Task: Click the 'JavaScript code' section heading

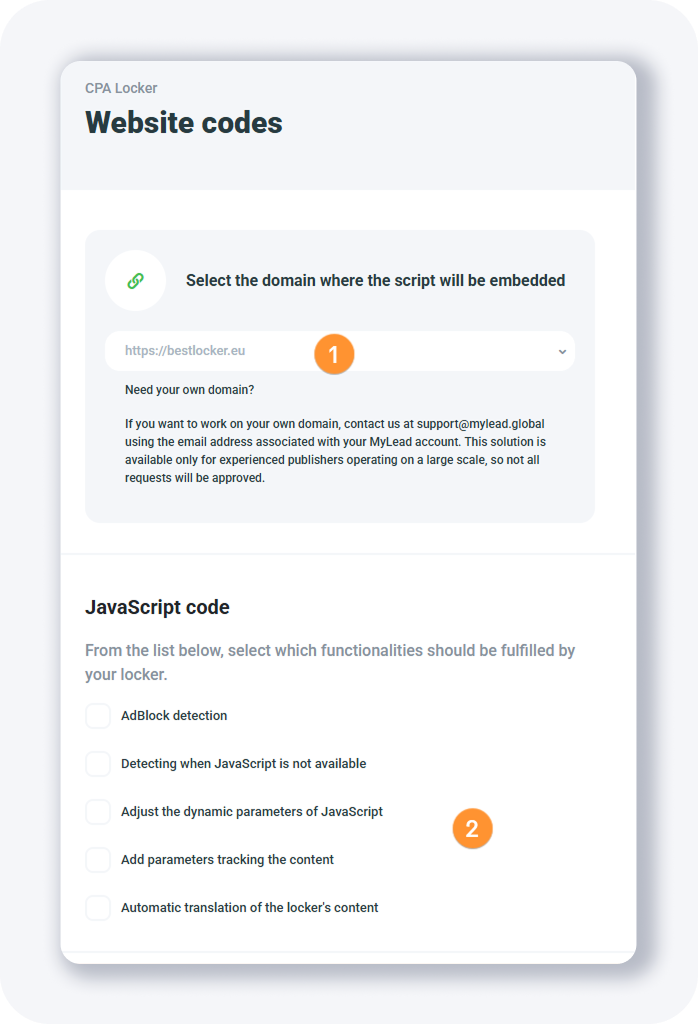Action: pyautogui.click(x=157, y=607)
